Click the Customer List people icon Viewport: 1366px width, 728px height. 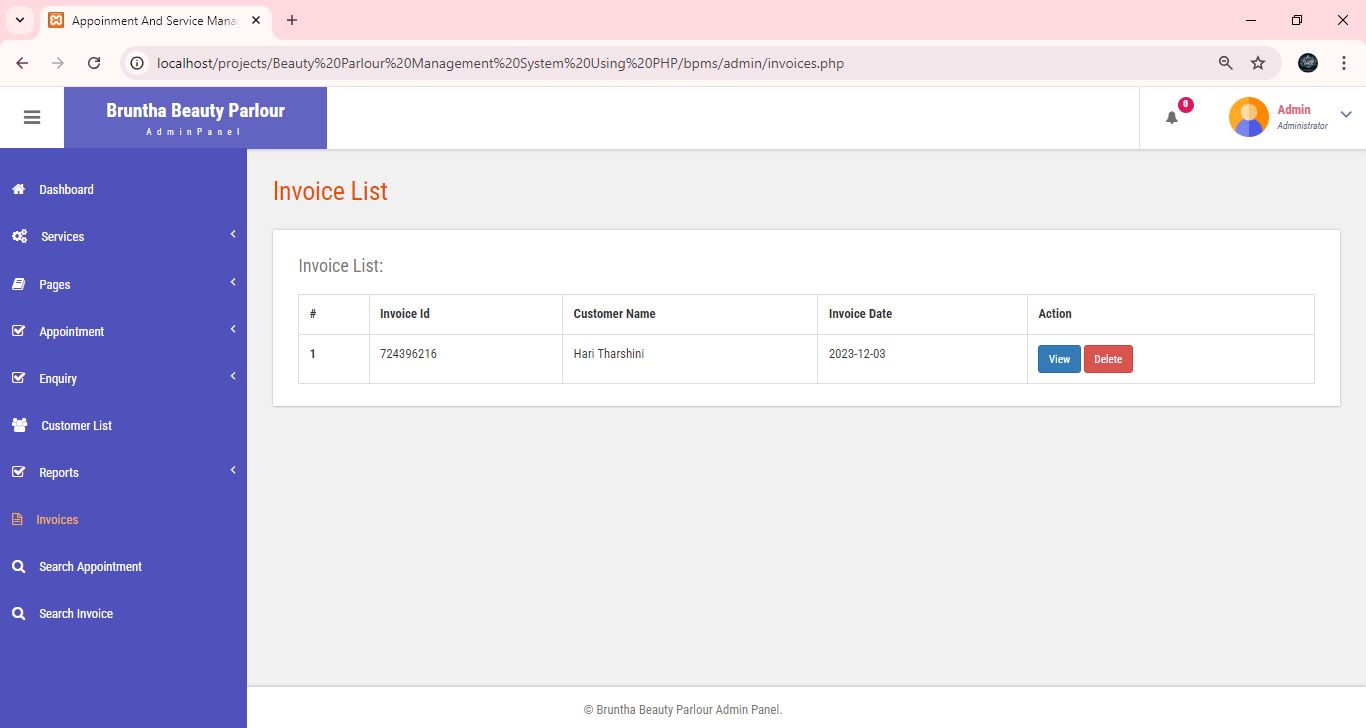[x=19, y=425]
